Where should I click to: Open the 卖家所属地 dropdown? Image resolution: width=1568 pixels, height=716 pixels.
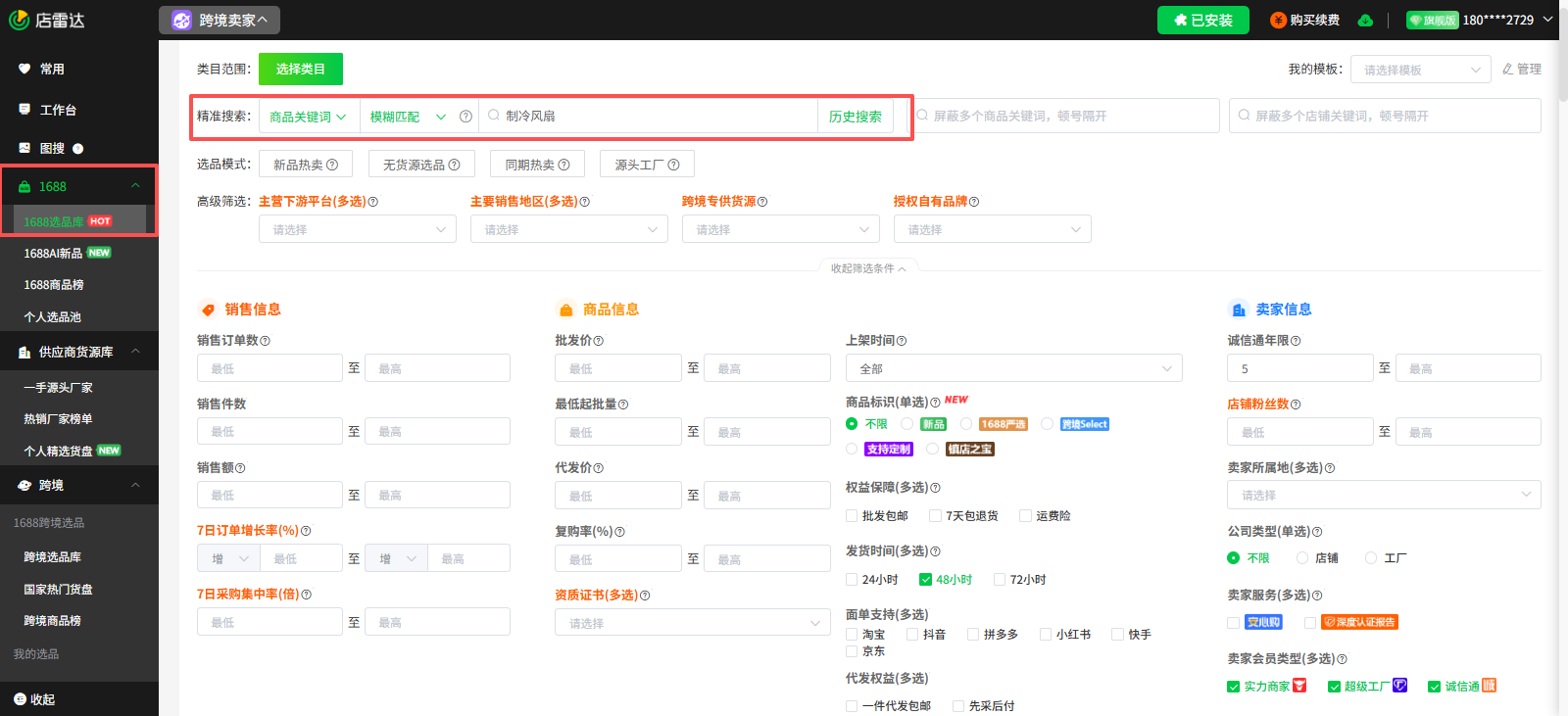(x=1384, y=495)
